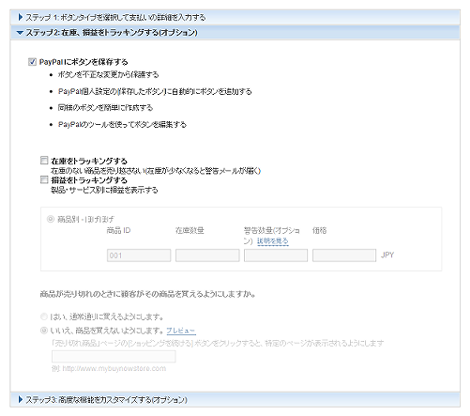Select はい、通常通りに買える radio option
This screenshot has width=470, height=416.
44,316
